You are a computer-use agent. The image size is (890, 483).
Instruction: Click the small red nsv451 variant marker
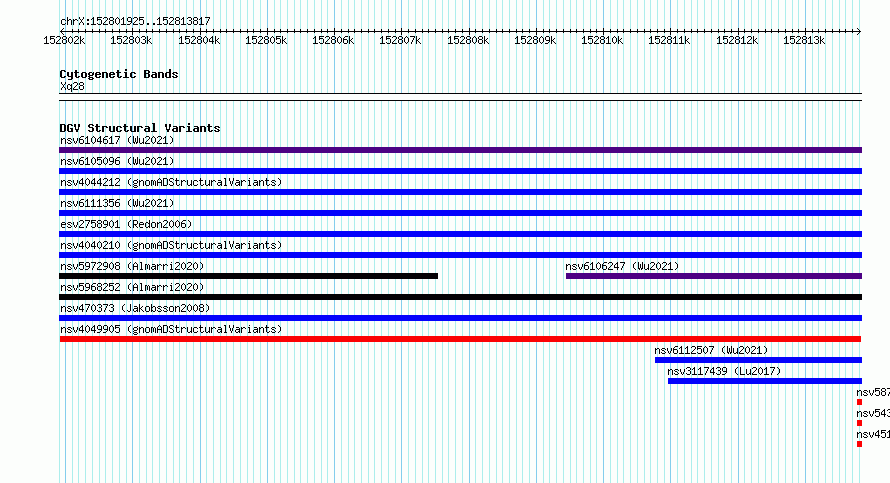tap(859, 444)
